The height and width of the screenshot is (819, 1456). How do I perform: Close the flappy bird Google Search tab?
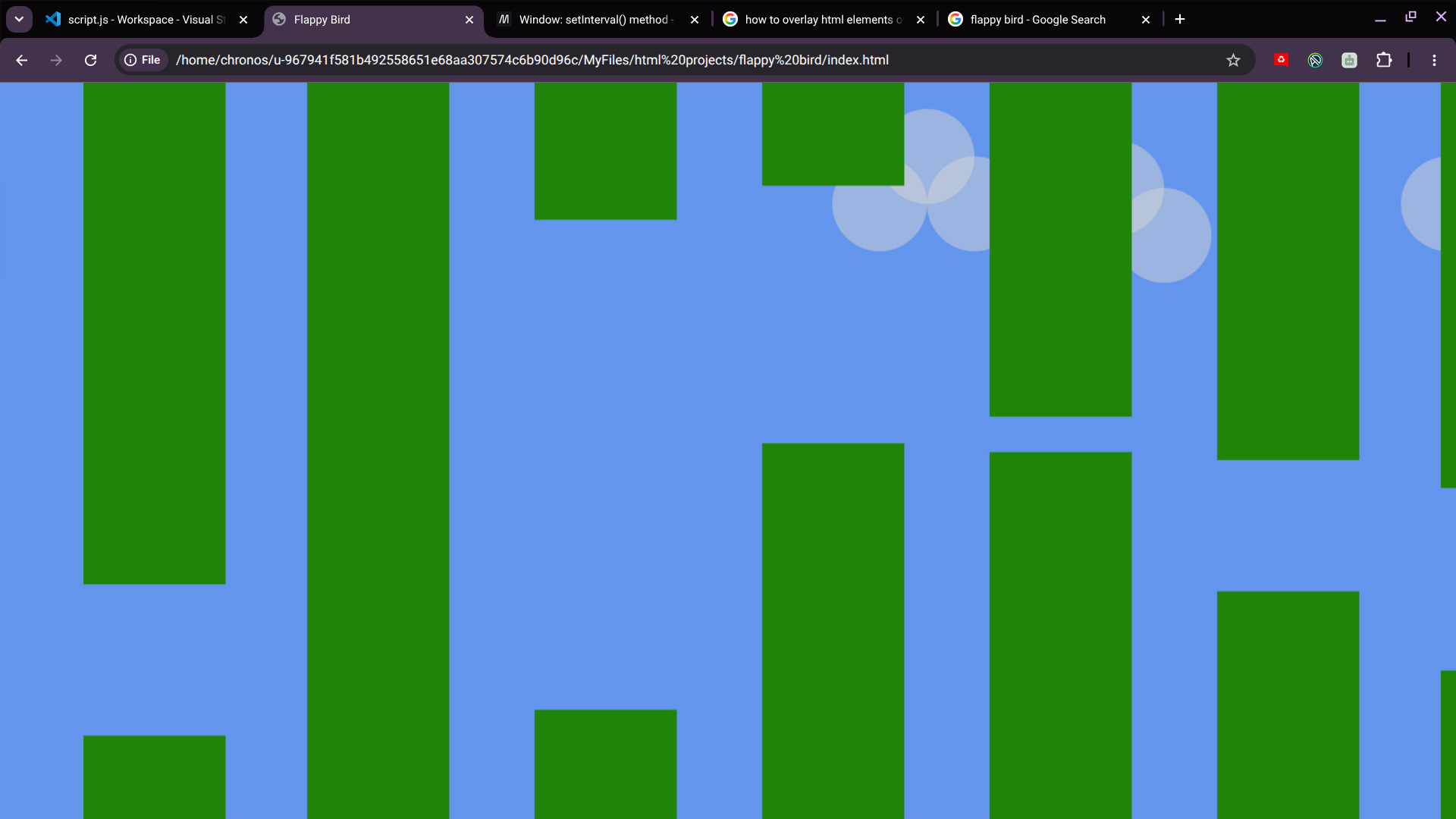pyautogui.click(x=1146, y=20)
